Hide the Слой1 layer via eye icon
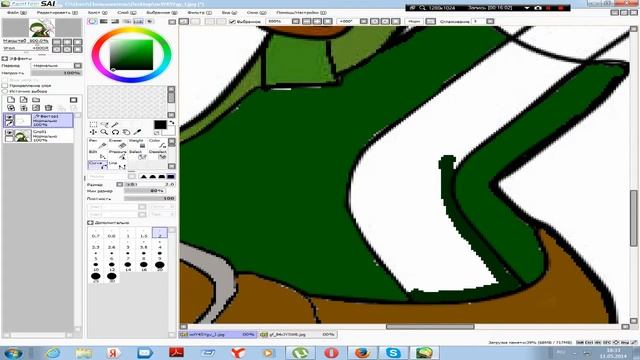Viewport: 640px width, 360px height. tap(9, 133)
